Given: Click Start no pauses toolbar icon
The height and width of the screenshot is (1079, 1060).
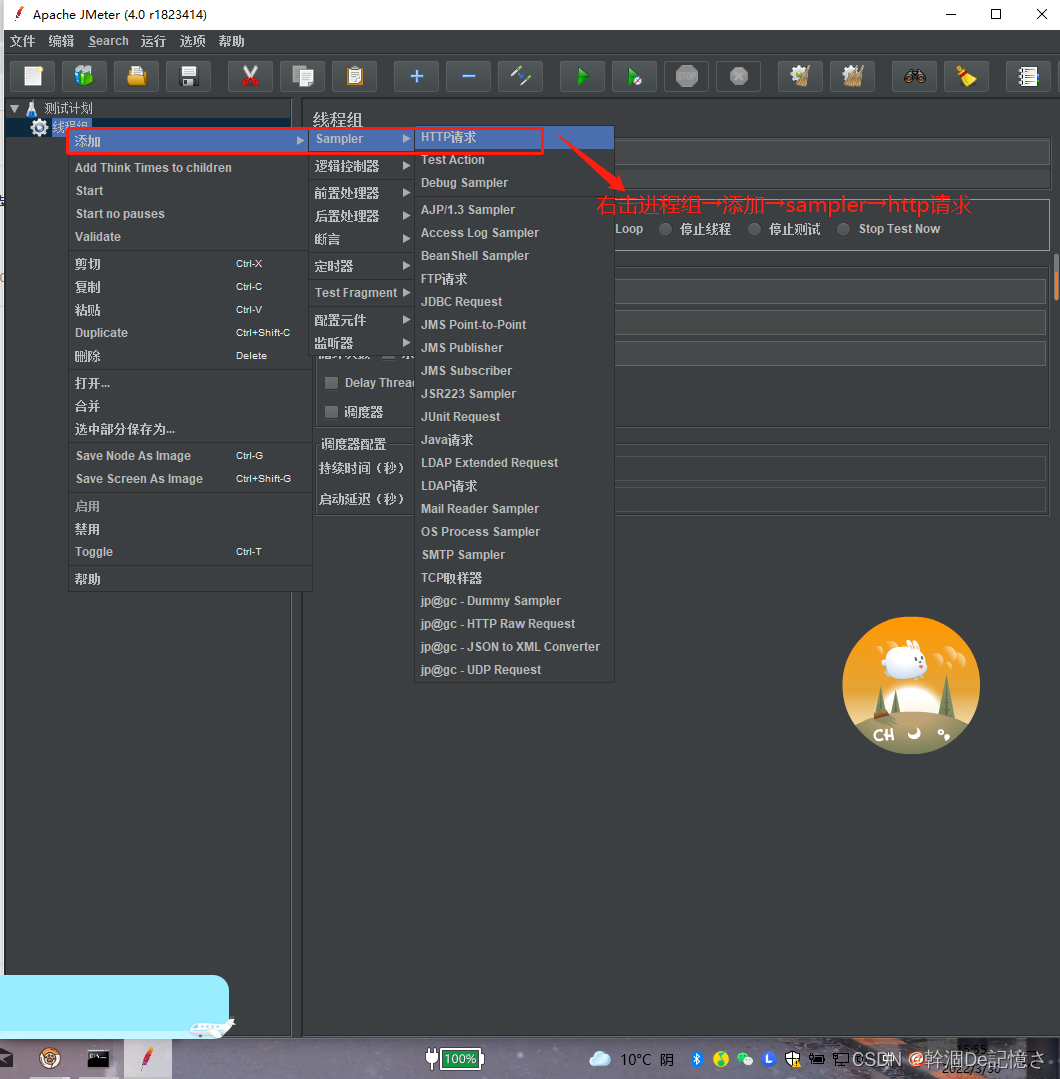Looking at the screenshot, I should pyautogui.click(x=635, y=76).
